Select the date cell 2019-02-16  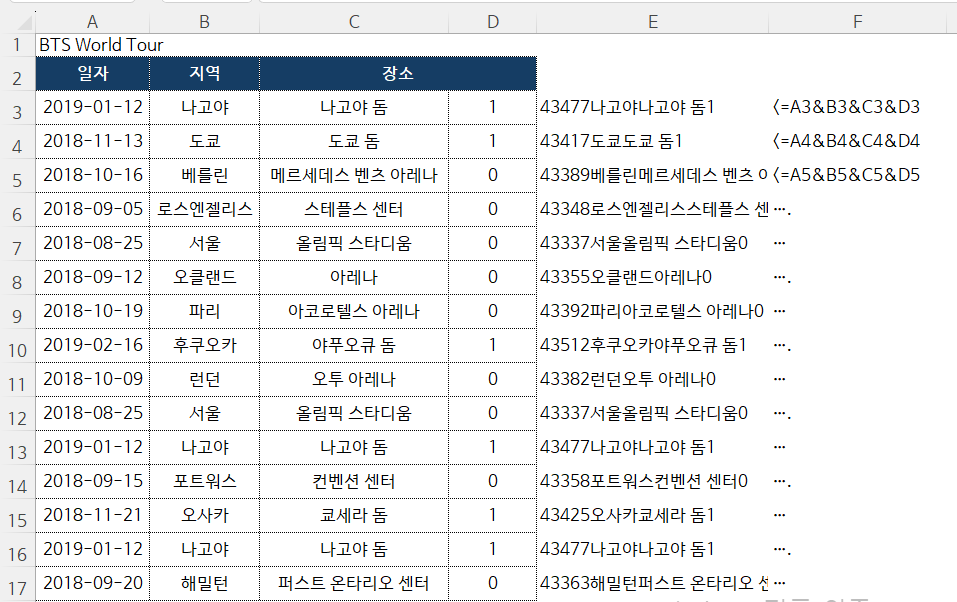pos(92,345)
